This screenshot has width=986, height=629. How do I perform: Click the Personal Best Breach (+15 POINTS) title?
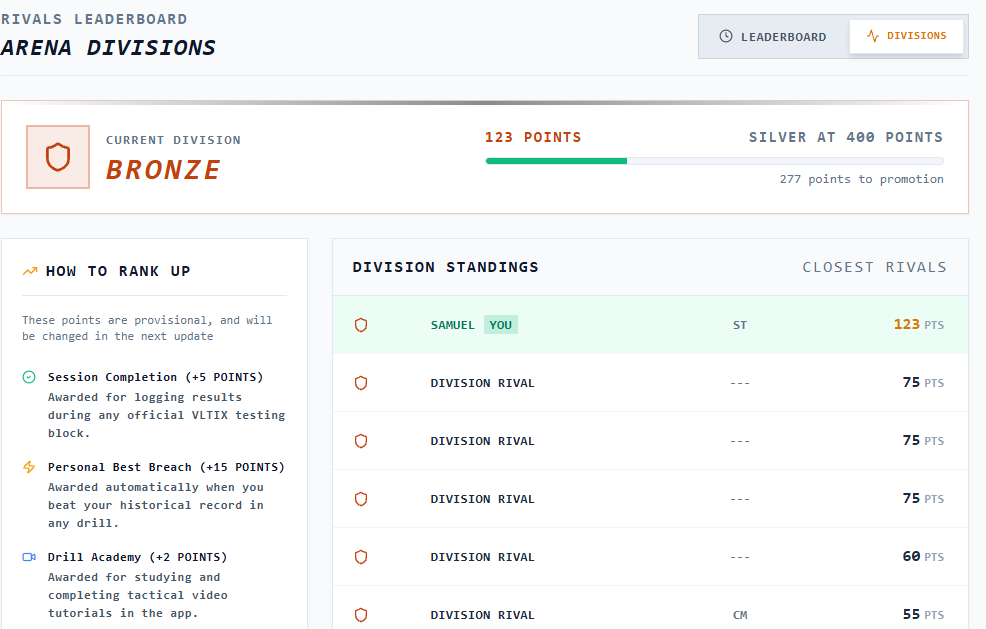tap(166, 467)
